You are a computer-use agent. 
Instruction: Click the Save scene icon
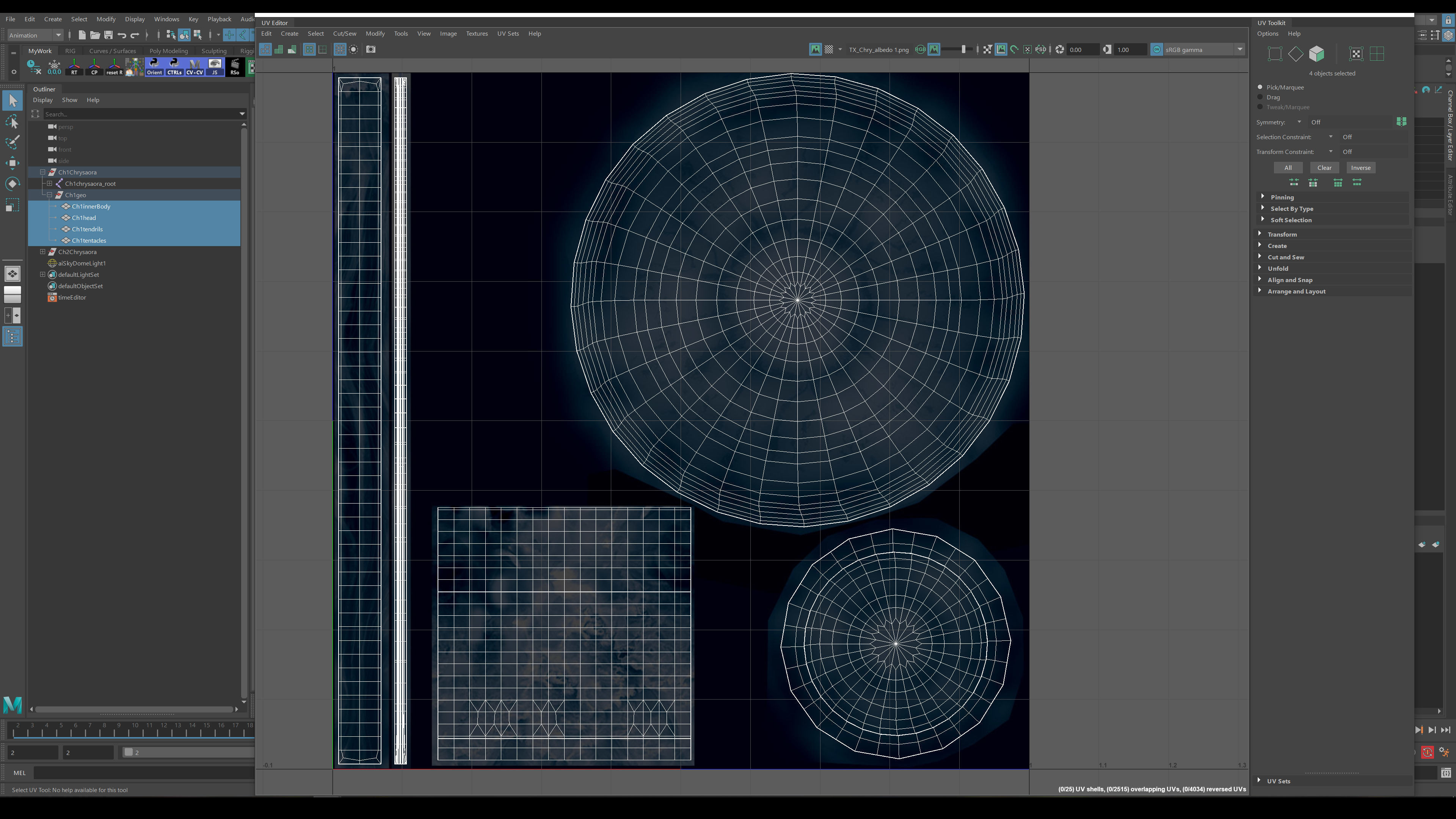click(108, 35)
